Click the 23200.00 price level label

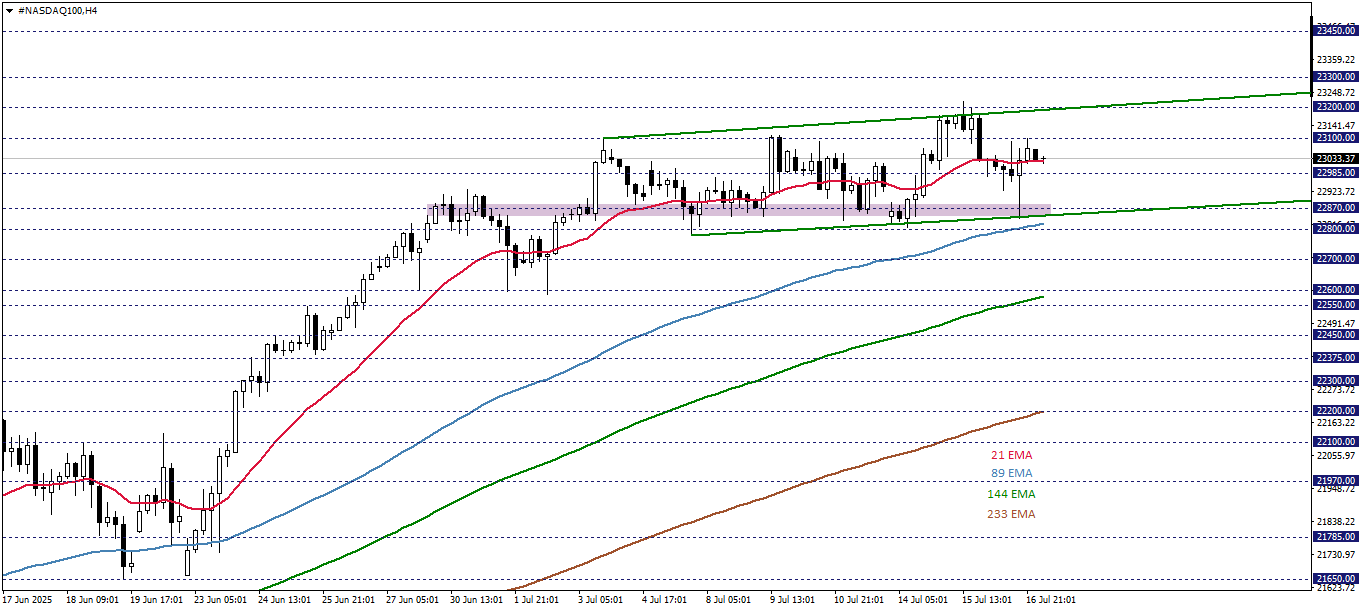click(1336, 106)
